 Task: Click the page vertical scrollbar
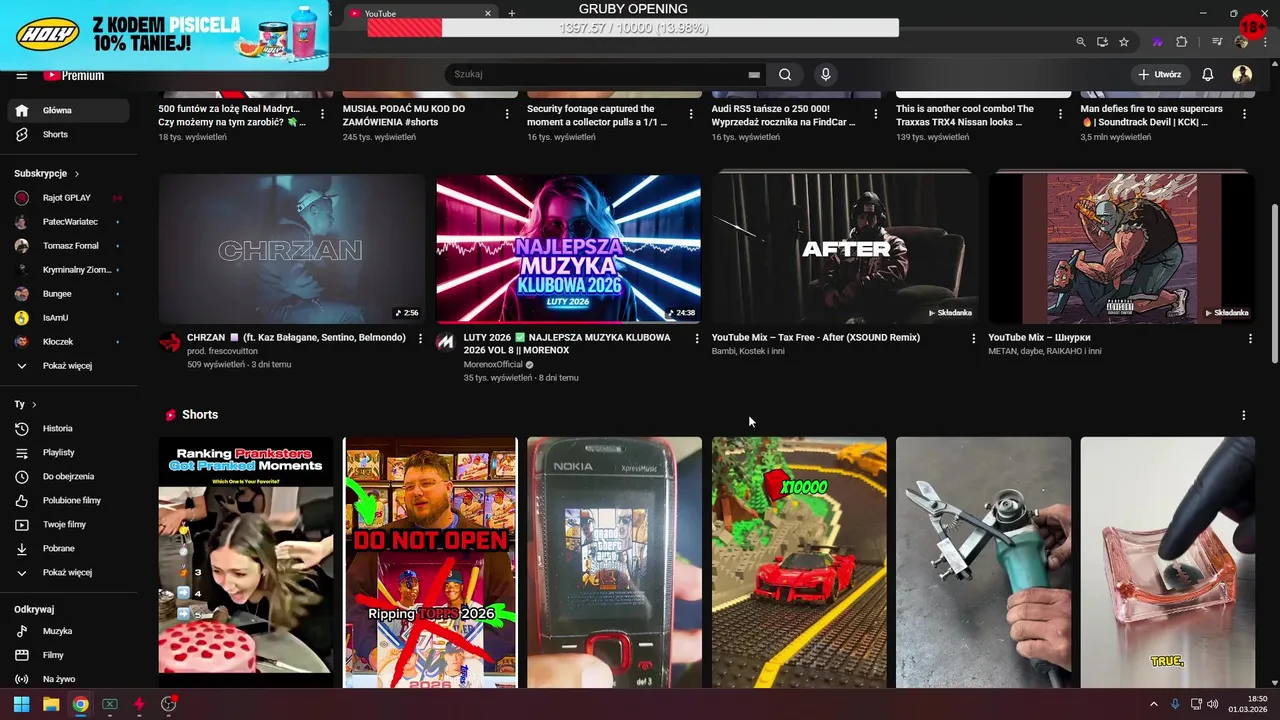coord(1274,284)
